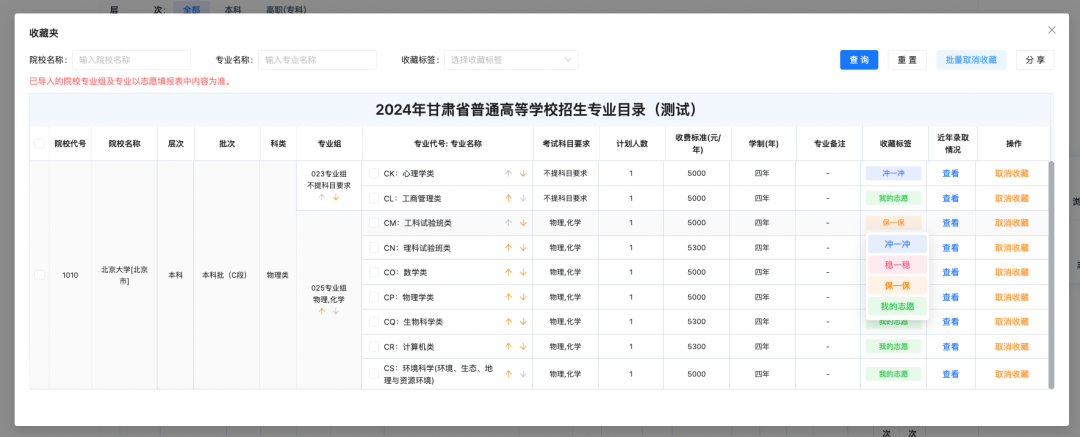This screenshot has height=437, width=1080.
Task: Open the 收藏标签 filter dropdown
Action: click(510, 60)
